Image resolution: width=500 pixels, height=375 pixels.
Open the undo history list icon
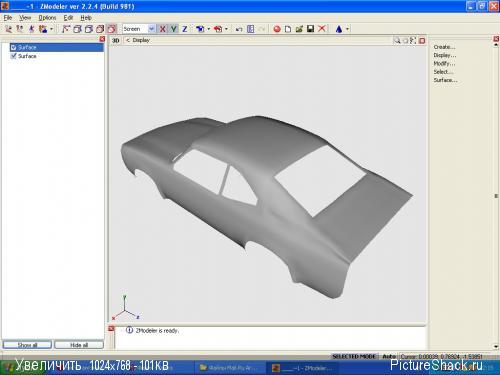[x=250, y=29]
